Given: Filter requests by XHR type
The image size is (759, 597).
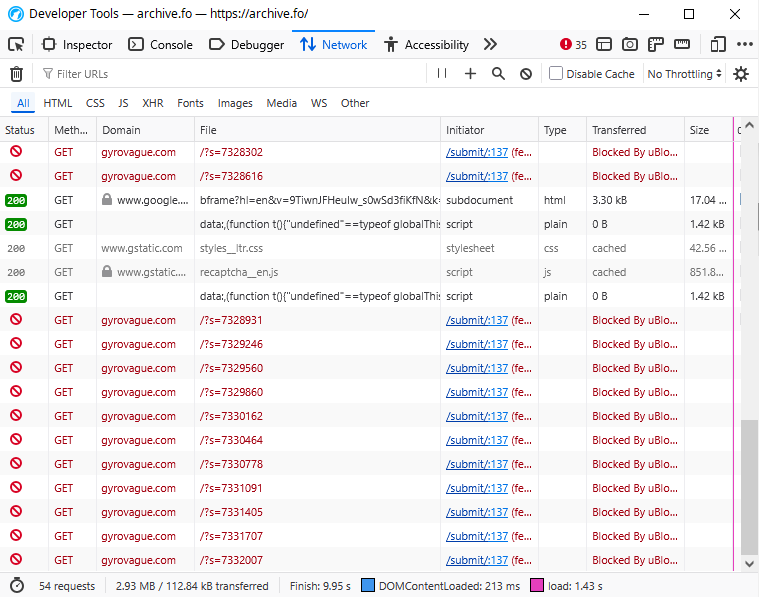Looking at the screenshot, I should 153,103.
